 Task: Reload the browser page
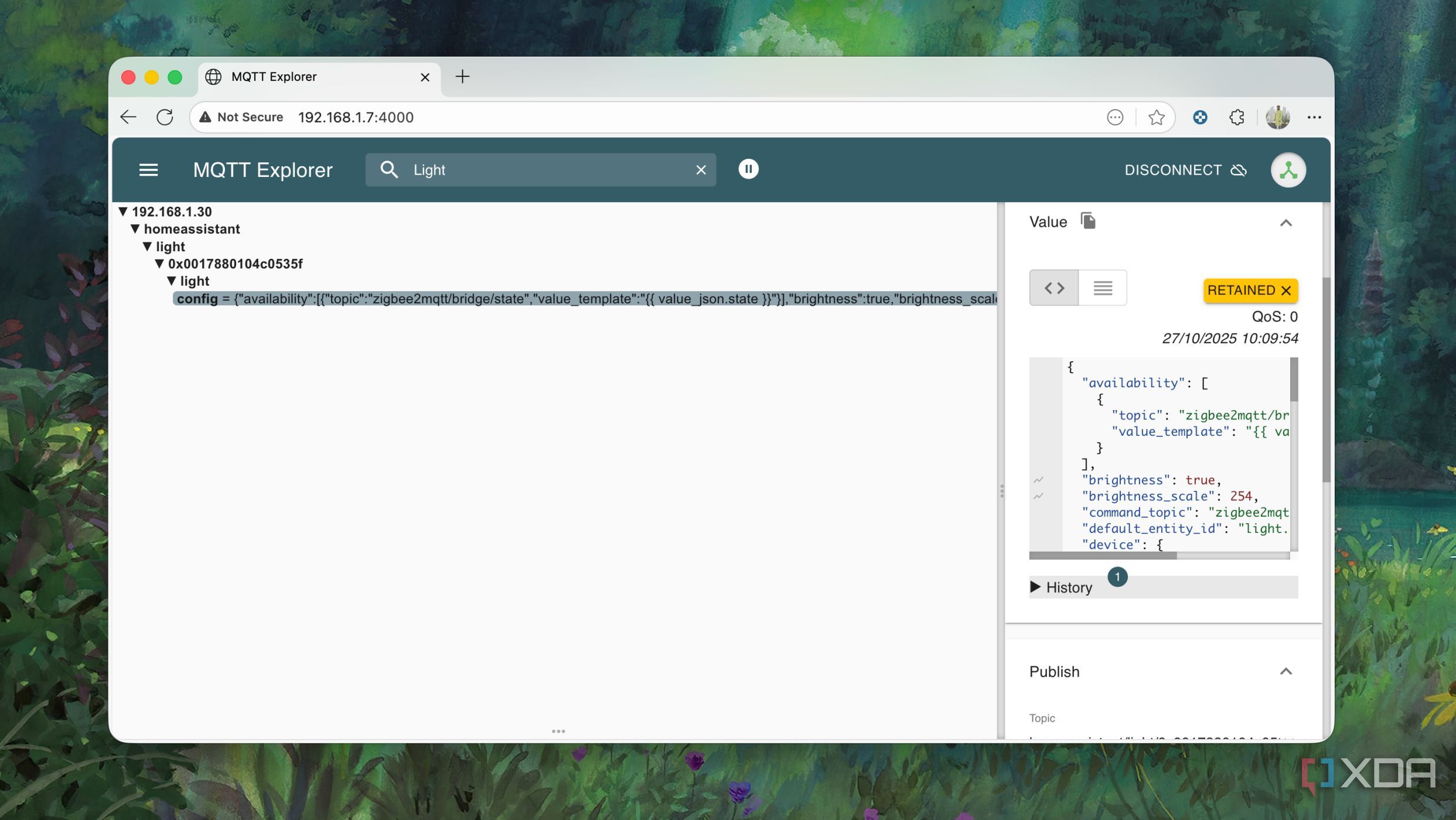coord(165,117)
